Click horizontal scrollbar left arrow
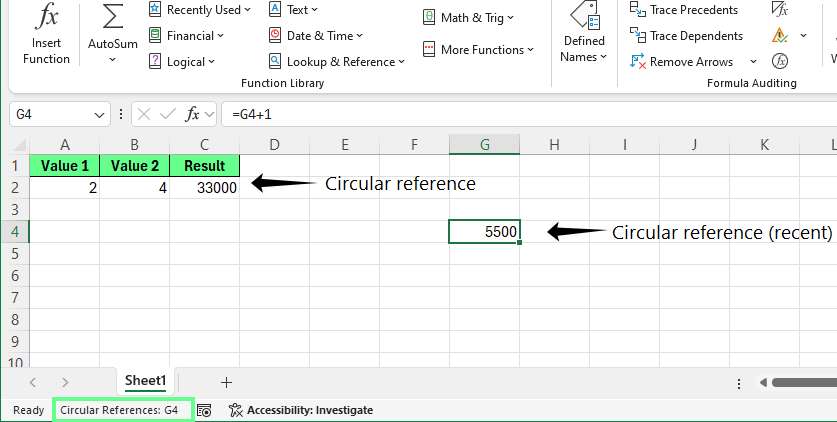837x422 pixels. tap(763, 382)
